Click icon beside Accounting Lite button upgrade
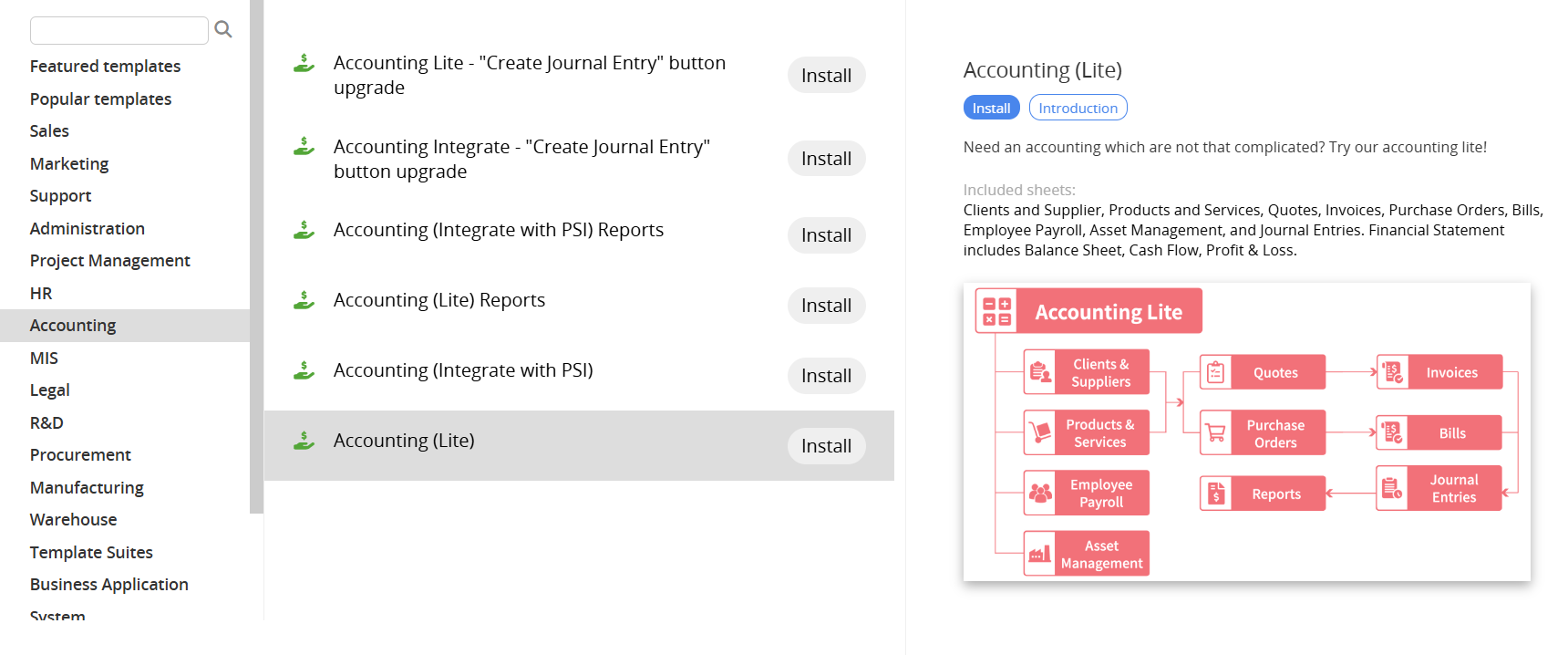 point(304,64)
